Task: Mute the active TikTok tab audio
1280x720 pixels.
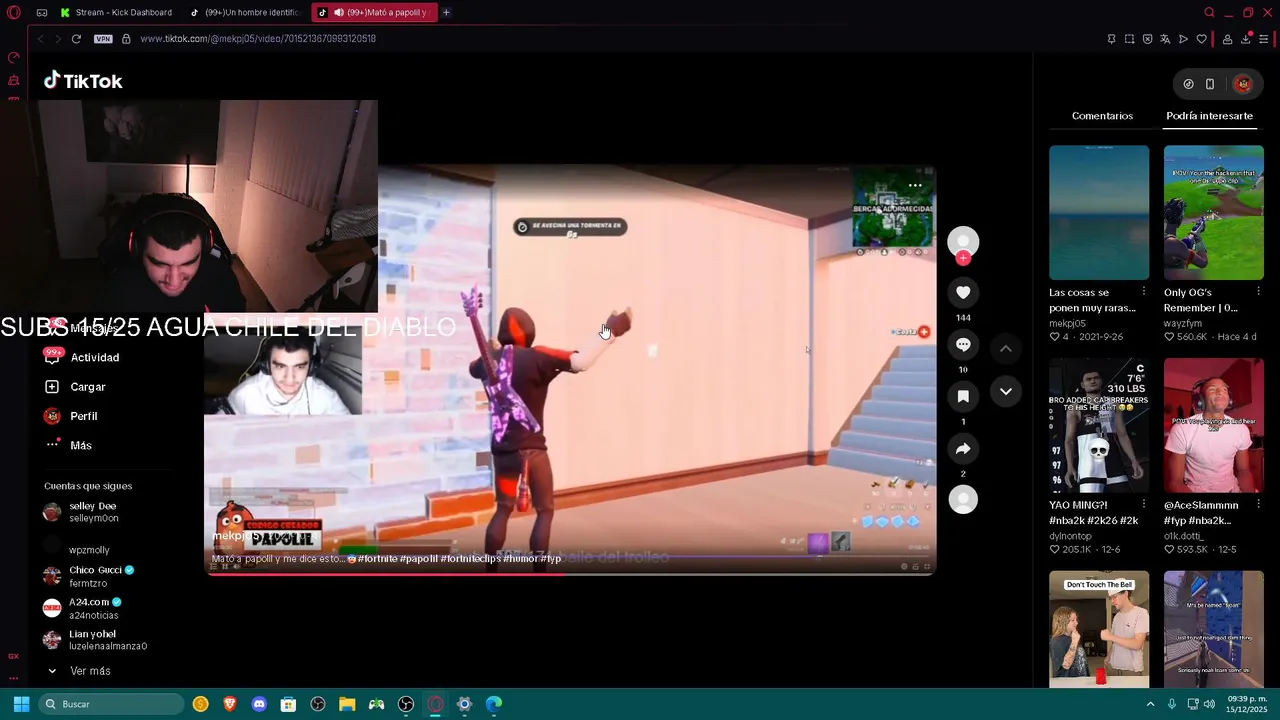Action: [x=339, y=12]
